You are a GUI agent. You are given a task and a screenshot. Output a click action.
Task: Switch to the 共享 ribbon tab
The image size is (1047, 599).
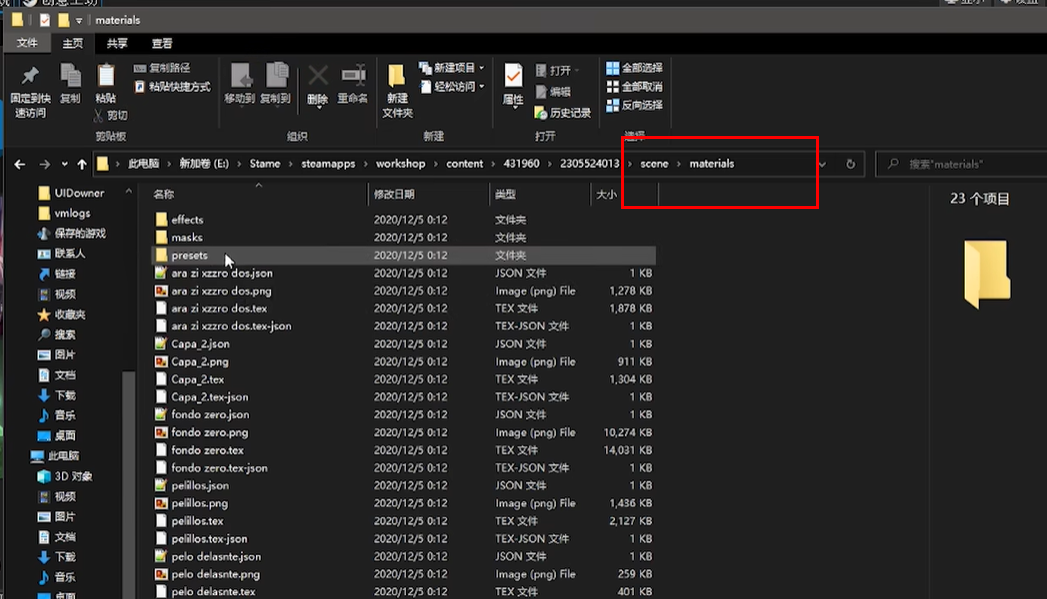[x=117, y=44]
